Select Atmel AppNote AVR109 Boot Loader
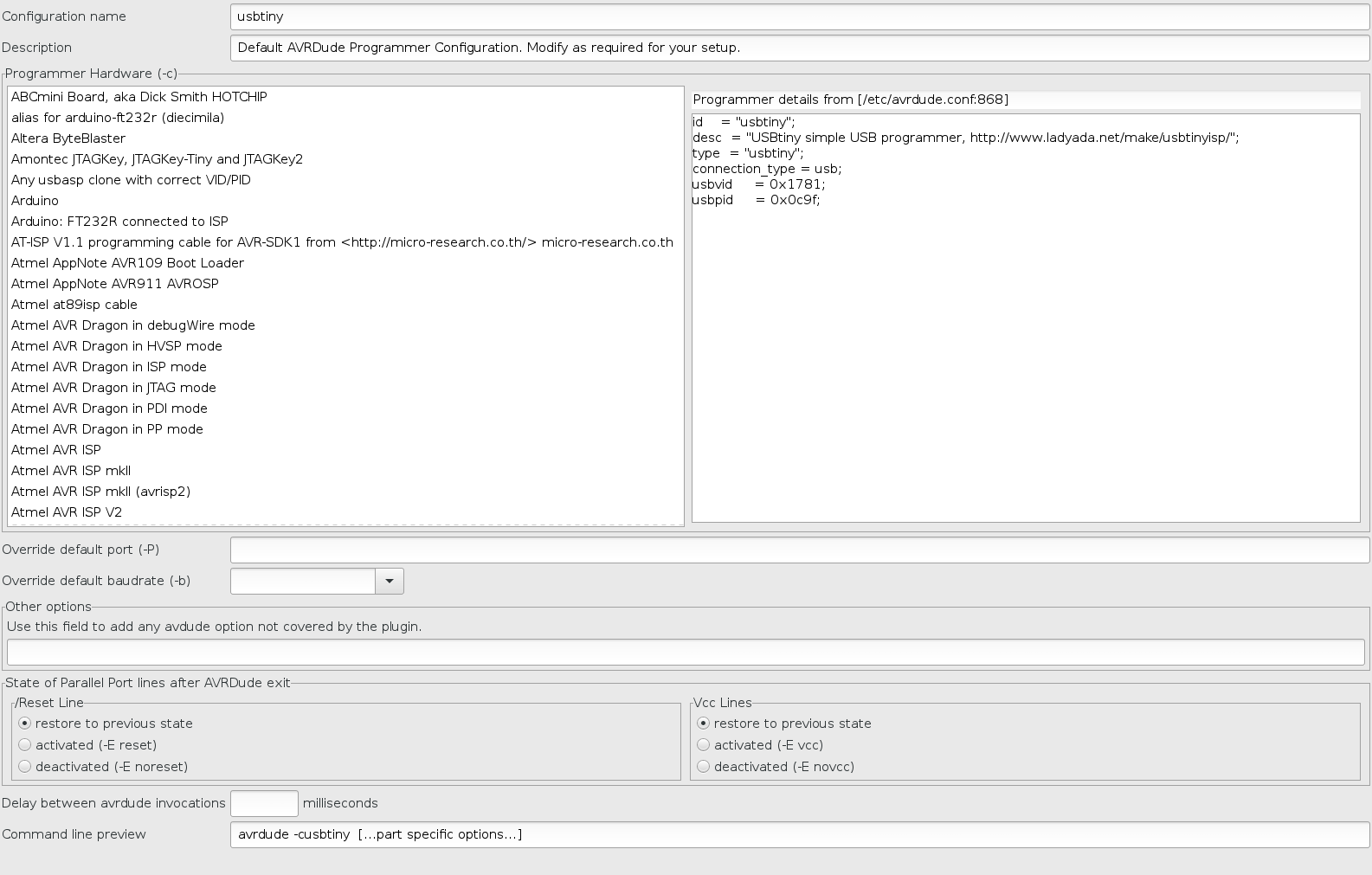 pyautogui.click(x=345, y=263)
